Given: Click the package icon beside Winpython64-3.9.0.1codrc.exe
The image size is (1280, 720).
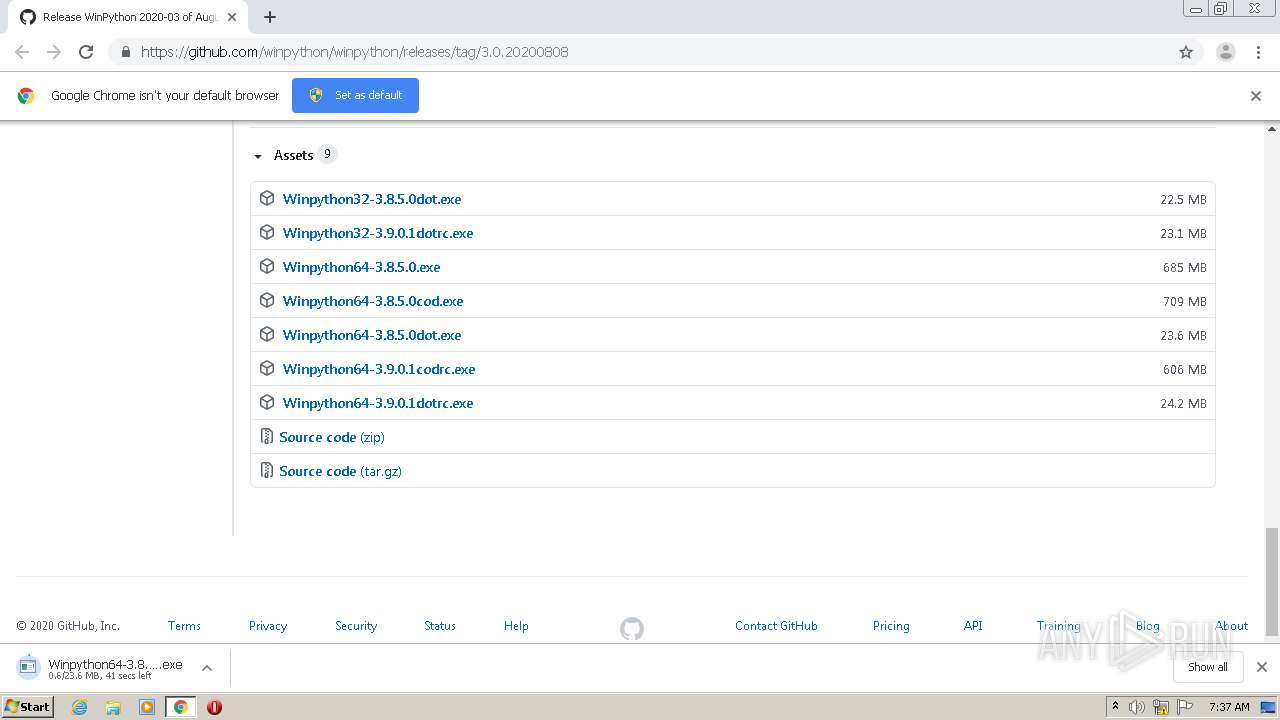Looking at the screenshot, I should (x=267, y=368).
